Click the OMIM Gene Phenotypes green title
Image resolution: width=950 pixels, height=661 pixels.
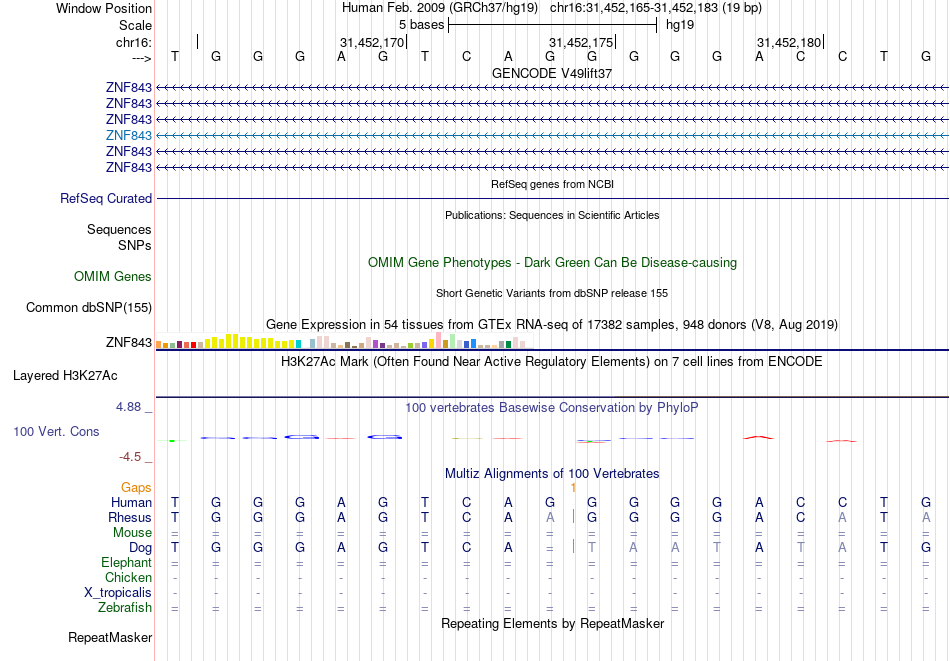tap(552, 262)
